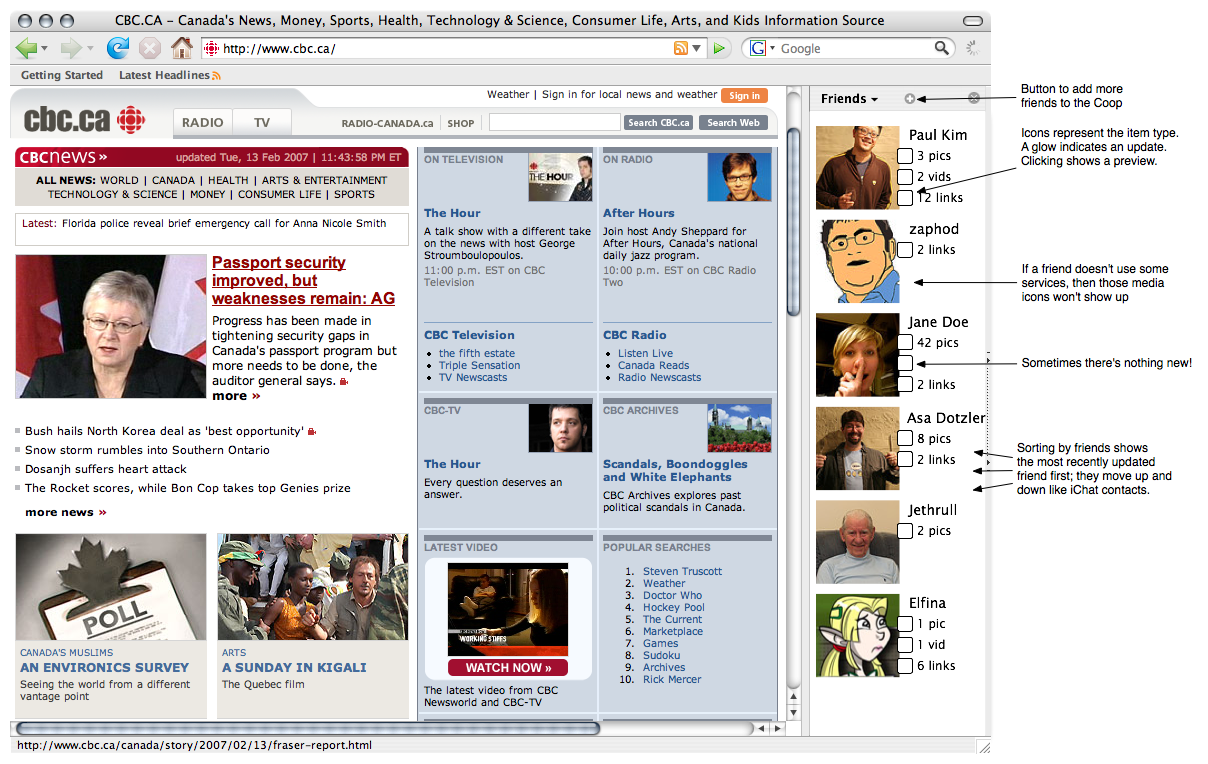Click the orange RSS feed icon in the address bar

(x=681, y=48)
